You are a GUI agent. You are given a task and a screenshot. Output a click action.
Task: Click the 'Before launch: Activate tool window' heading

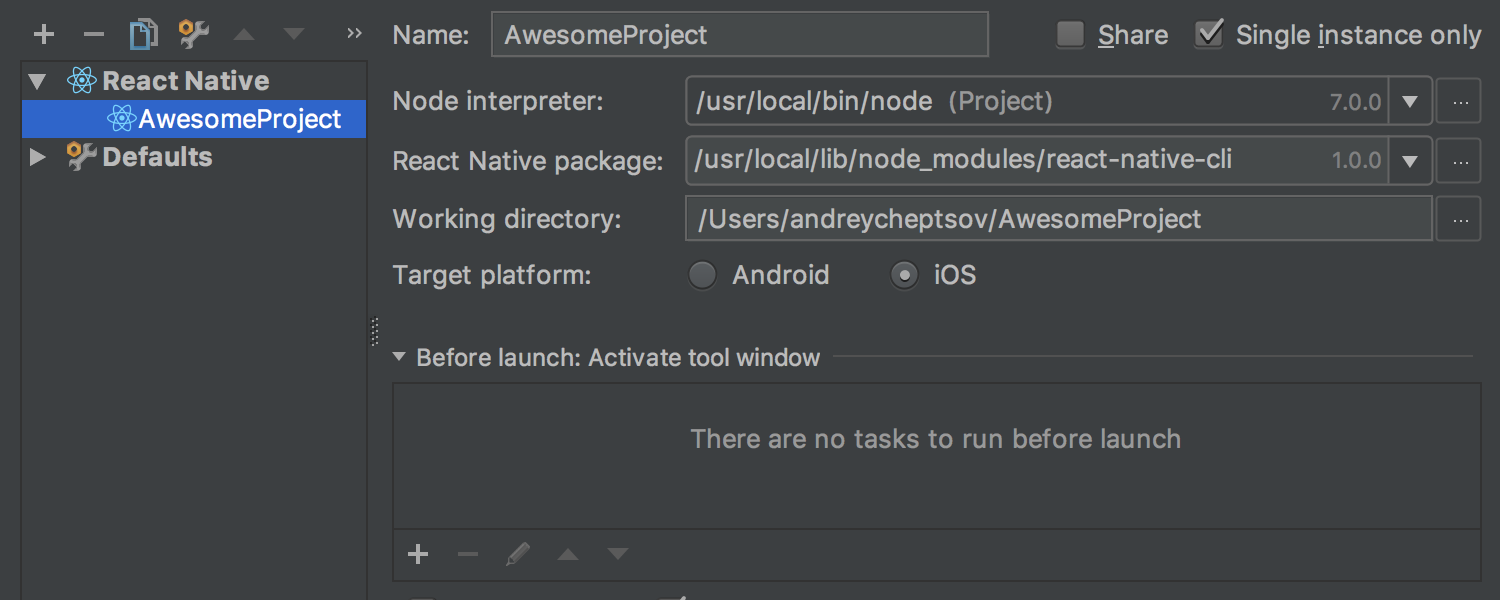(618, 357)
